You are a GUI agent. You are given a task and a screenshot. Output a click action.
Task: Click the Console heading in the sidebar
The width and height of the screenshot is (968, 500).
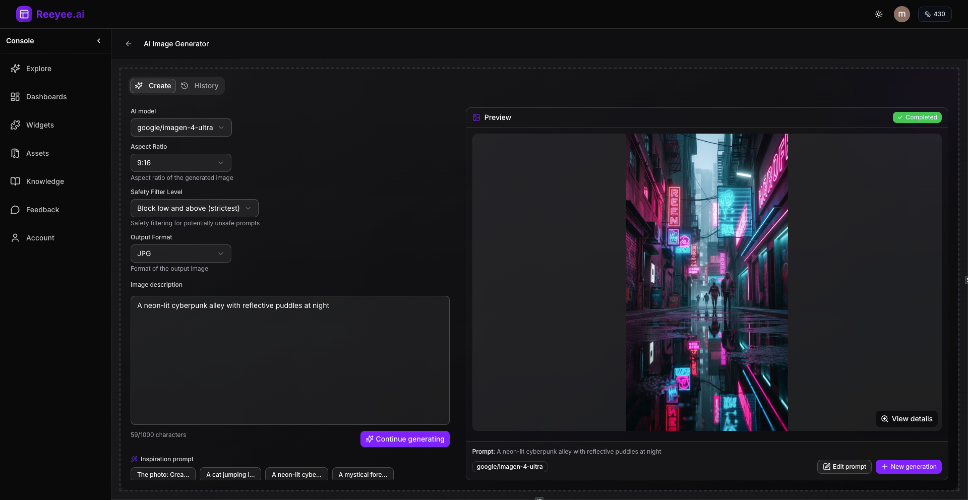(20, 41)
